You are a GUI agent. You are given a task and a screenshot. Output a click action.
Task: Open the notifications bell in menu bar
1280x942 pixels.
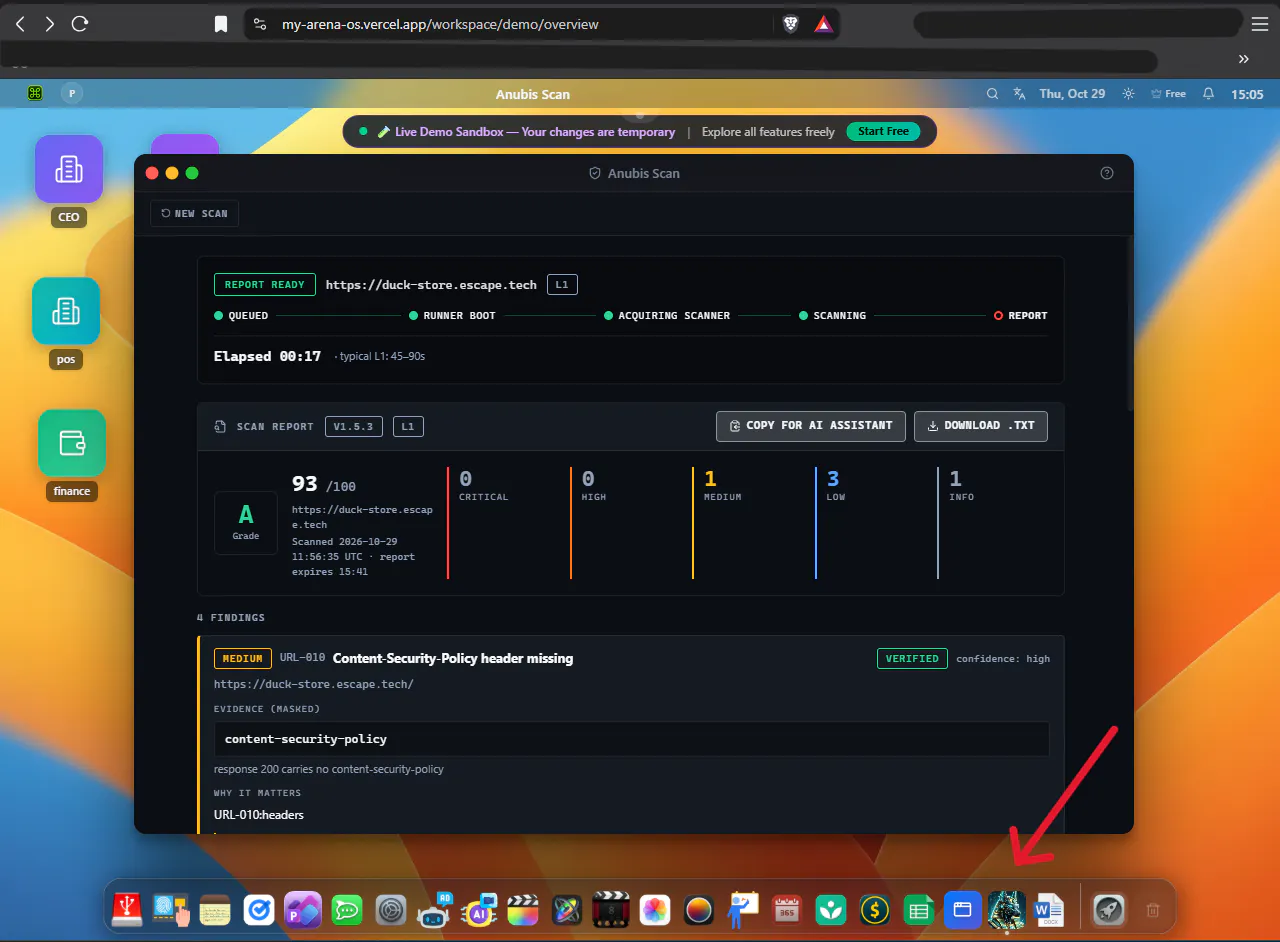(1208, 94)
